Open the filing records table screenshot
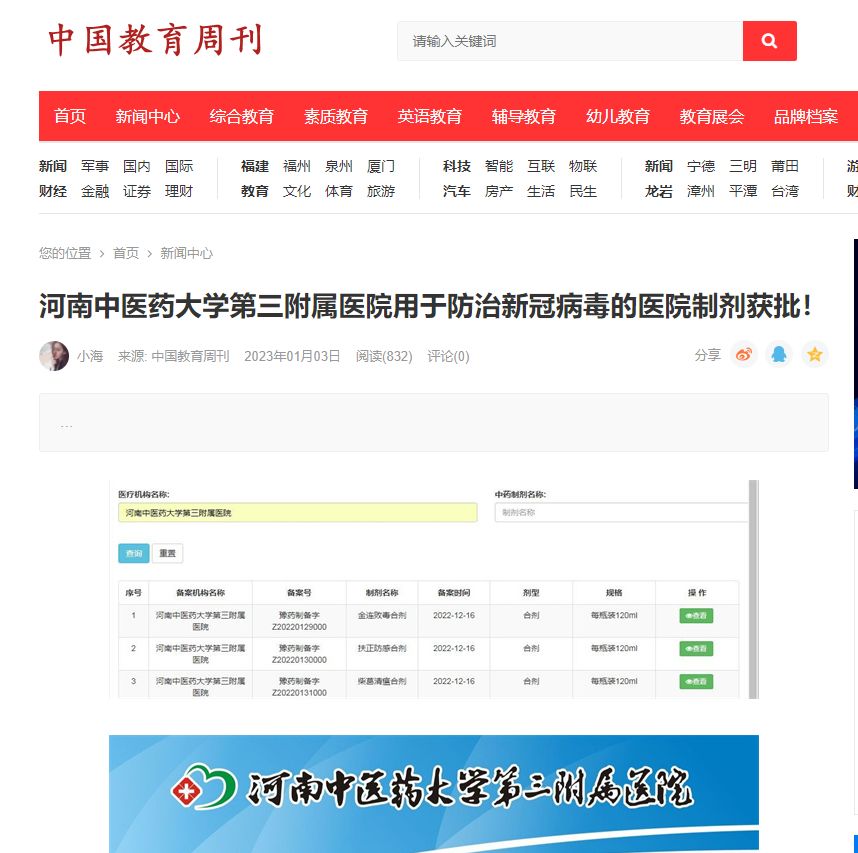This screenshot has height=853, width=858. point(434,589)
